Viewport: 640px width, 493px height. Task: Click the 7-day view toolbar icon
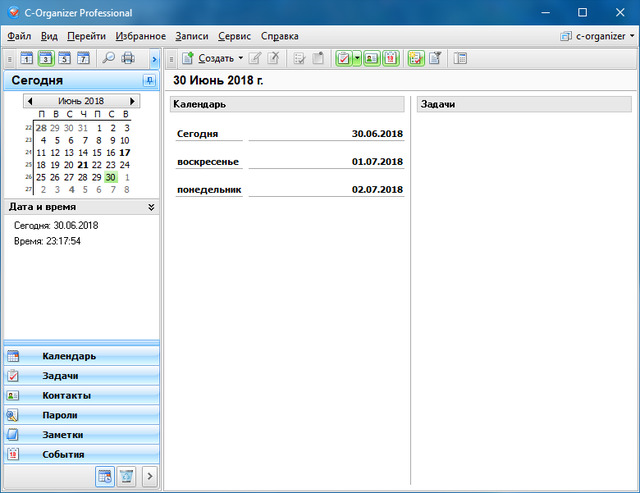(x=83, y=58)
